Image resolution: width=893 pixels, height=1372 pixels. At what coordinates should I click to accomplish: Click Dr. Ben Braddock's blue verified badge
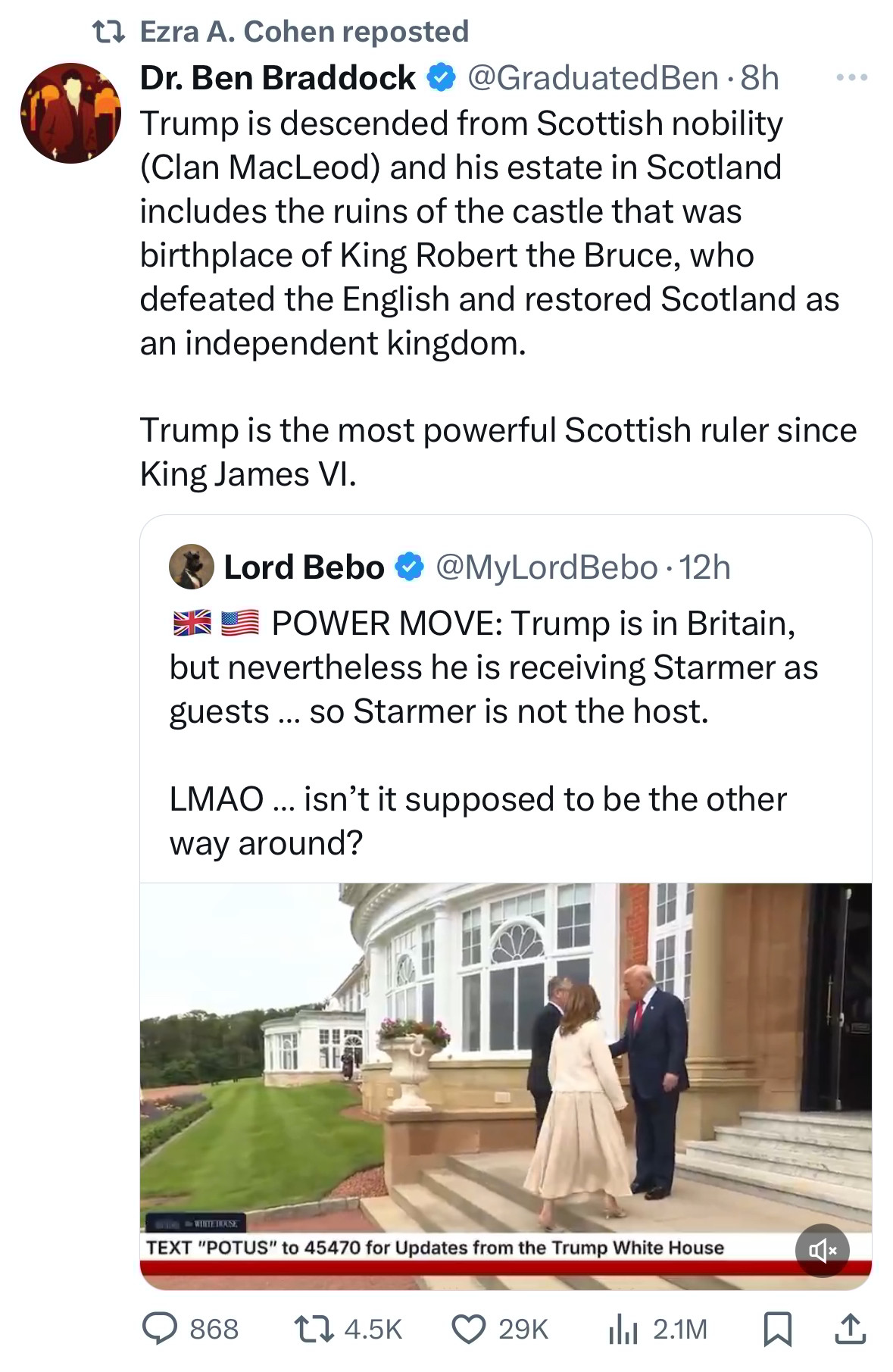coord(442,77)
